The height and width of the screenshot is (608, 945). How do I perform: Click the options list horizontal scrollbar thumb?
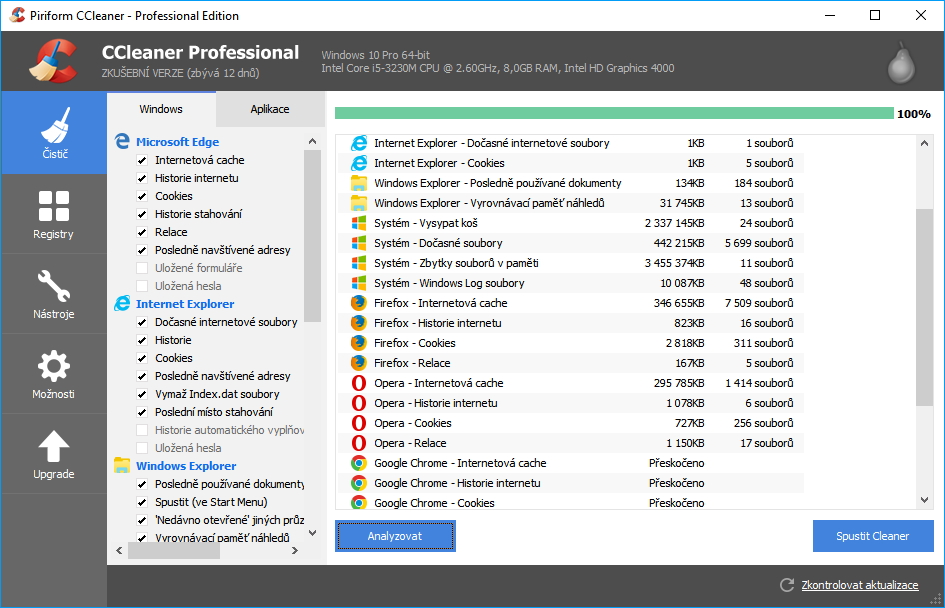tap(174, 550)
